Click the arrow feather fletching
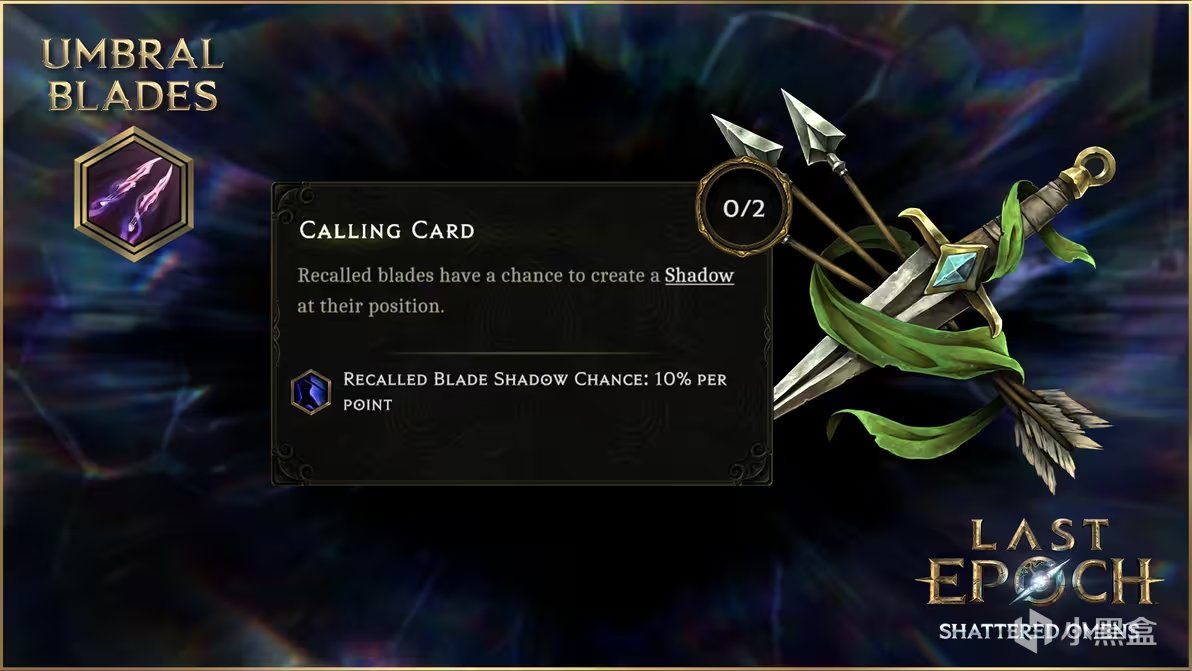The image size is (1192, 671). tap(1063, 435)
